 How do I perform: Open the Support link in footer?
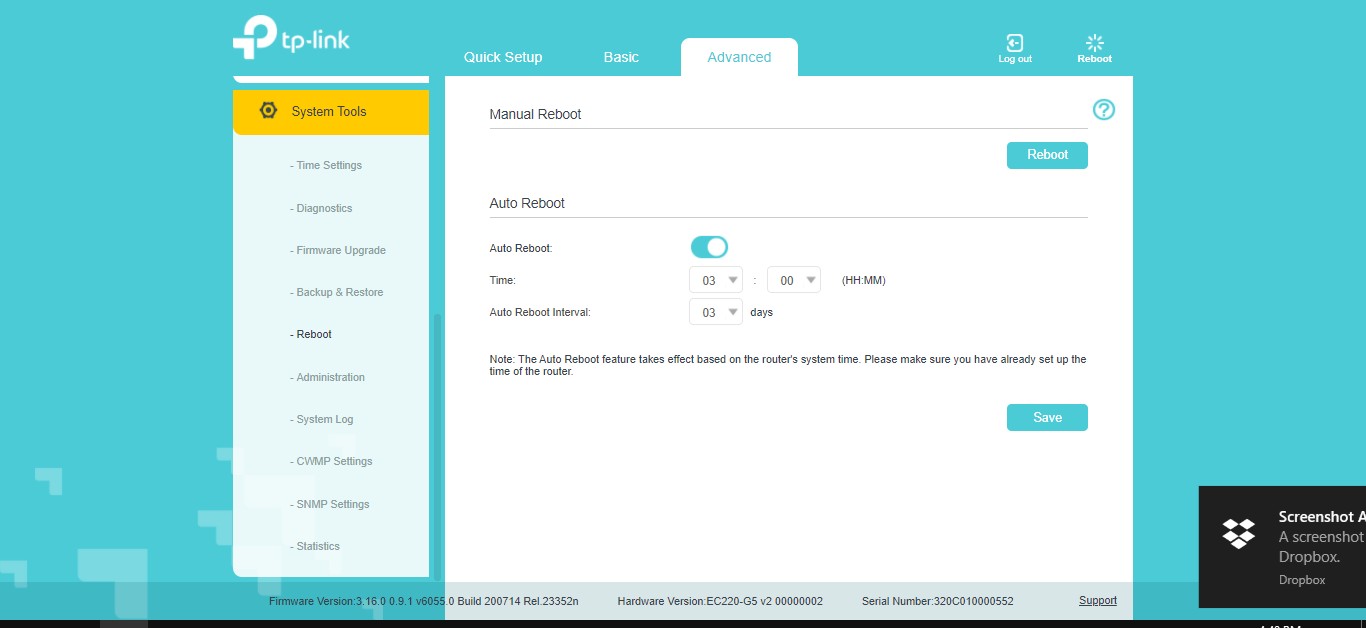click(1097, 601)
